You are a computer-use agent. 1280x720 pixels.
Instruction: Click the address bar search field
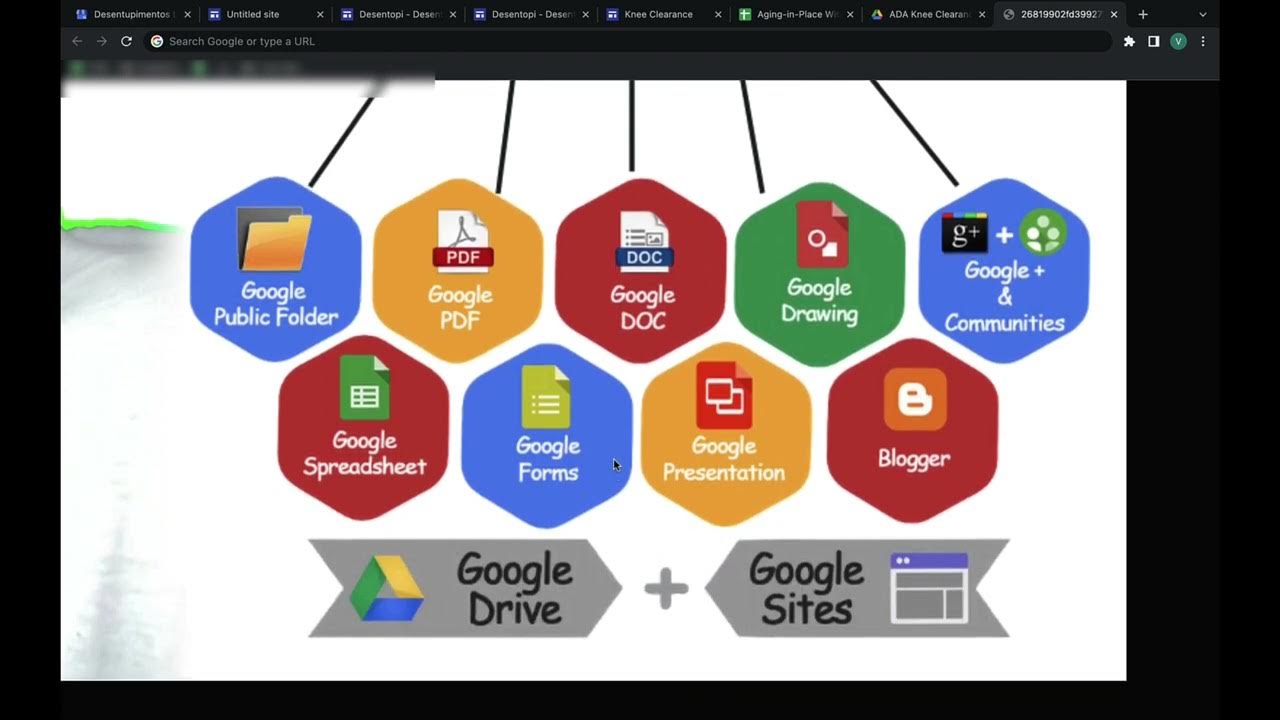coord(628,41)
